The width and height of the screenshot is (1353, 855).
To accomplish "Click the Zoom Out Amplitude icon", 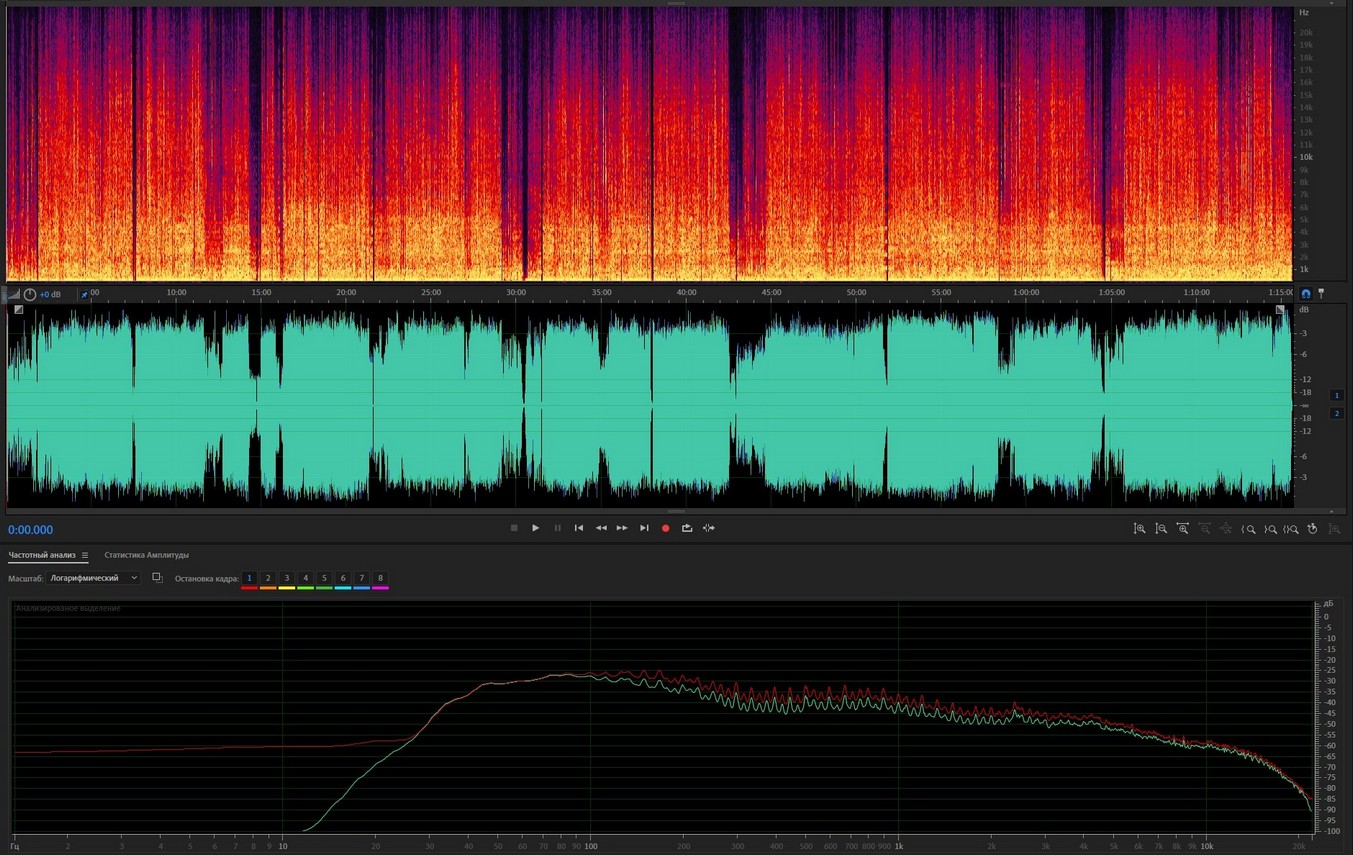I will [1161, 529].
